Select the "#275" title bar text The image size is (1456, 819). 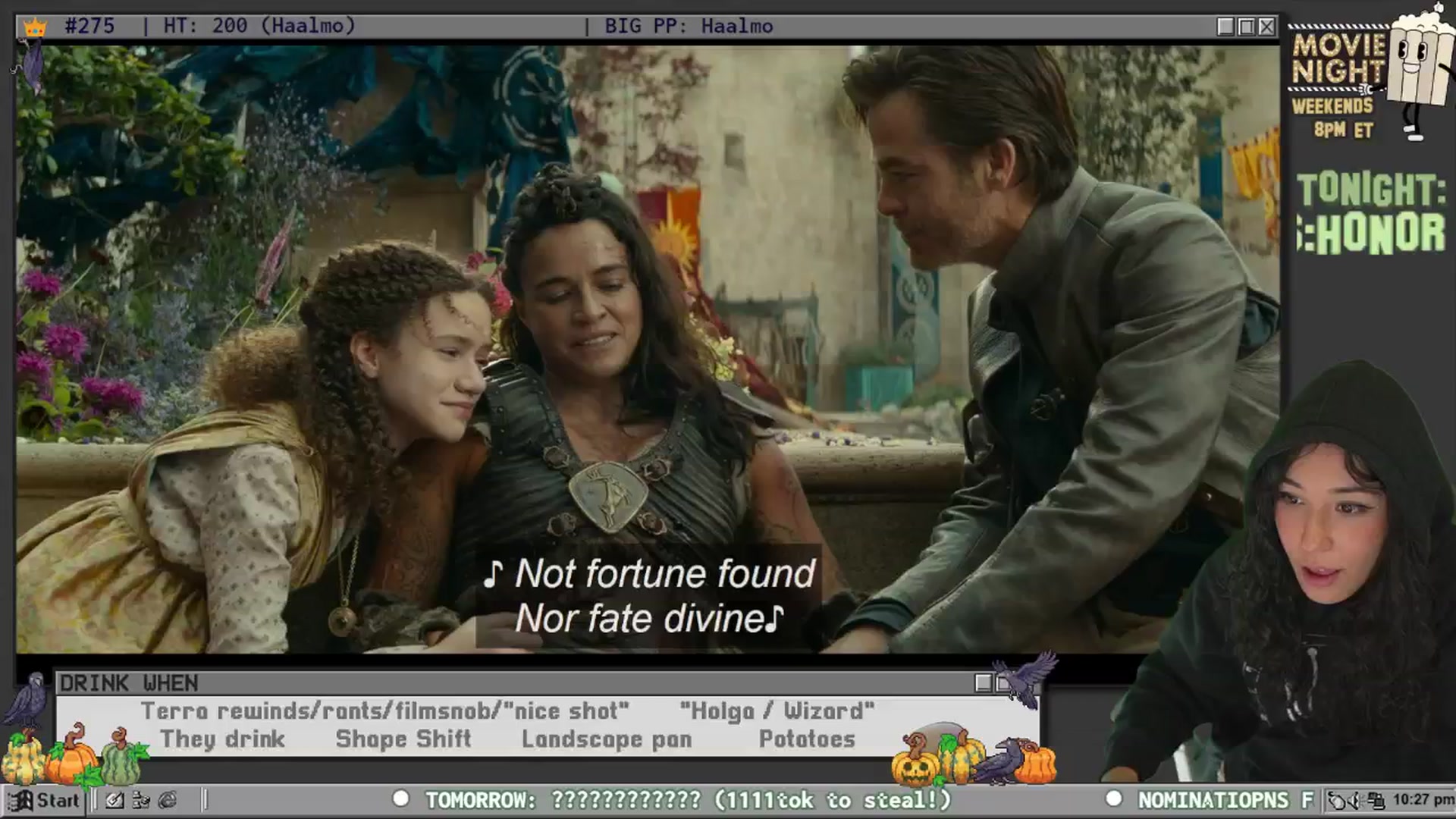coord(89,26)
